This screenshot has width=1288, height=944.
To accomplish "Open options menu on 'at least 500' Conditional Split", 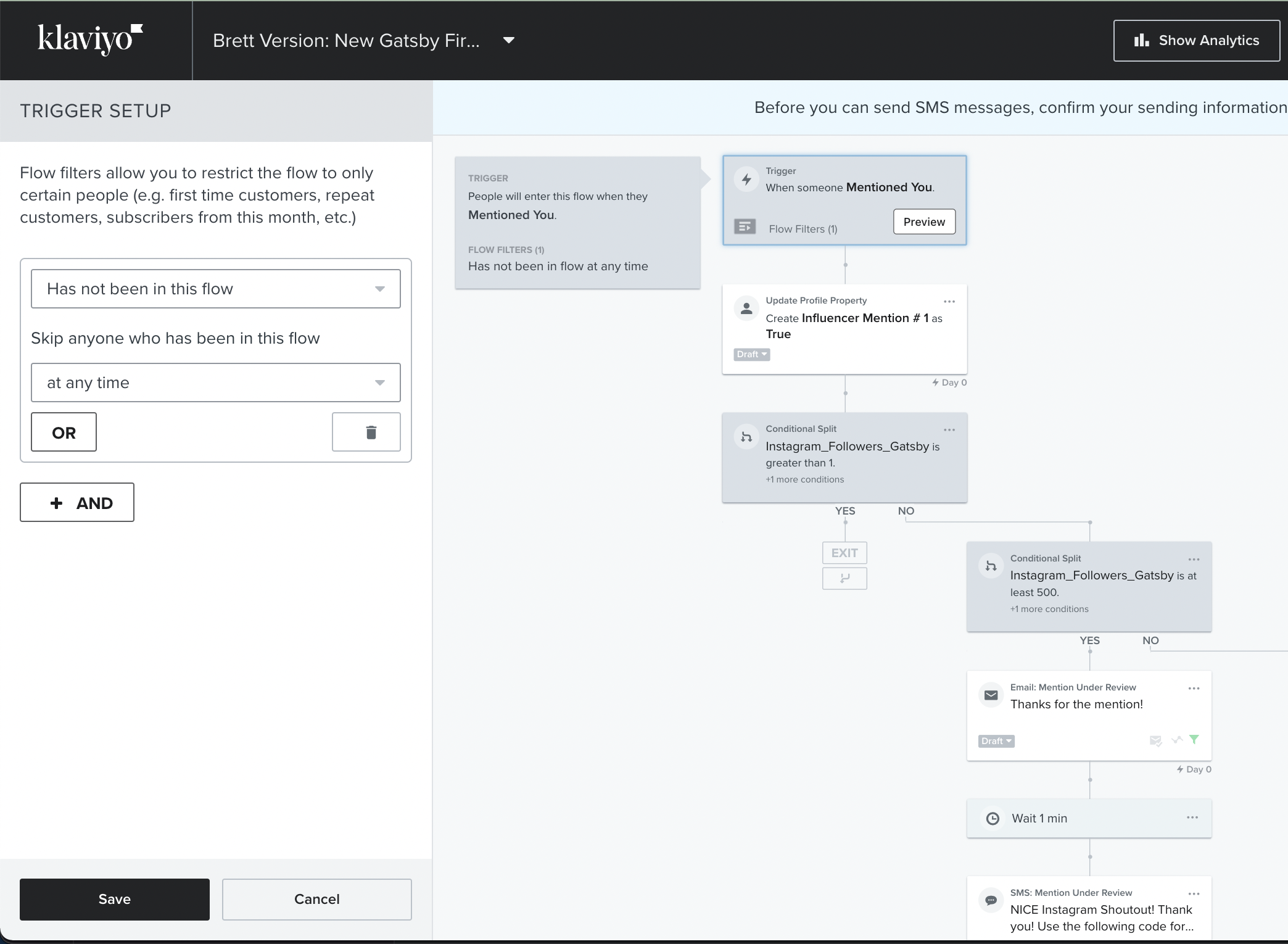I will click(1194, 560).
